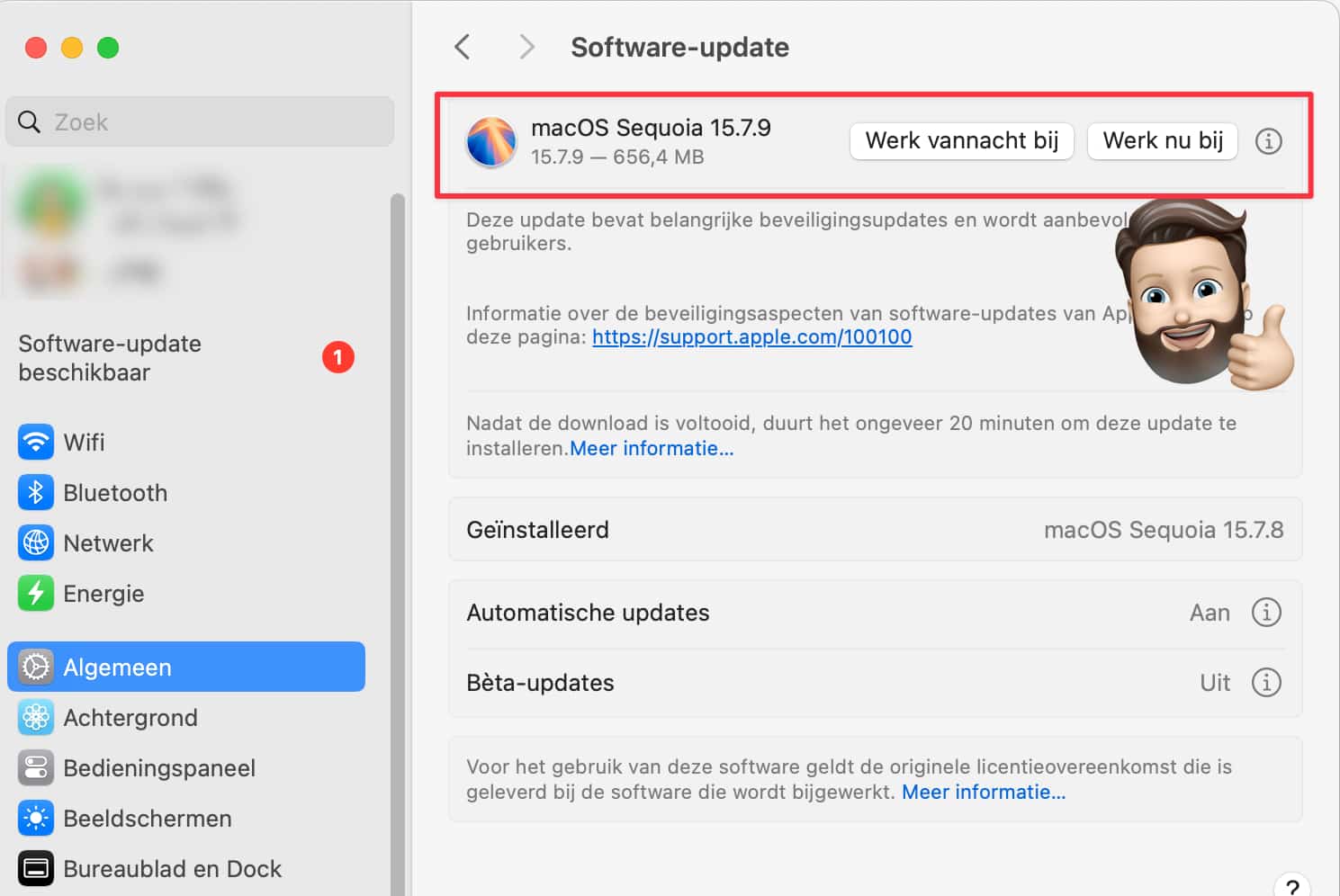Click Meer informatie about license agreement
This screenshot has height=896, width=1340.
click(x=984, y=792)
